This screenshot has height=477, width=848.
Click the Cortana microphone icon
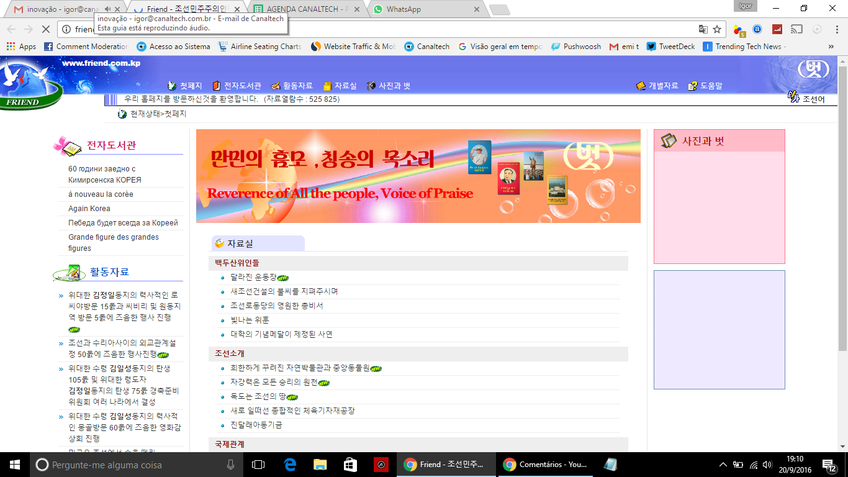(x=230, y=465)
